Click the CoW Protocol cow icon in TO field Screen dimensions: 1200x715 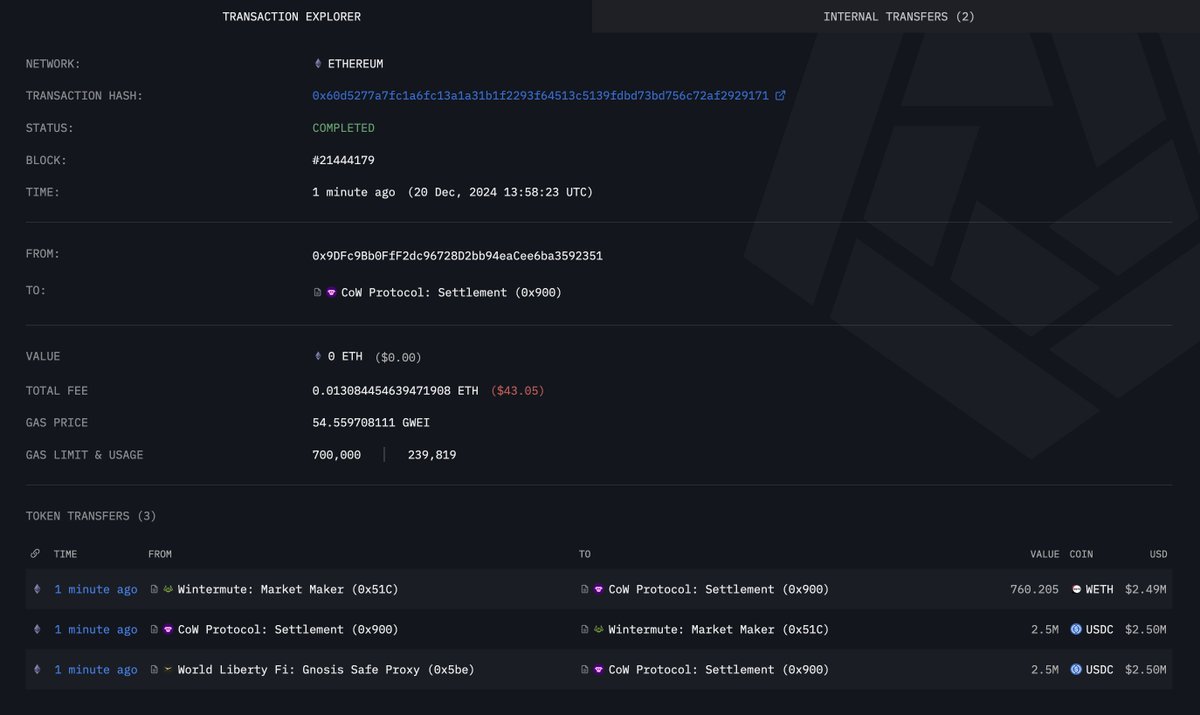click(330, 292)
